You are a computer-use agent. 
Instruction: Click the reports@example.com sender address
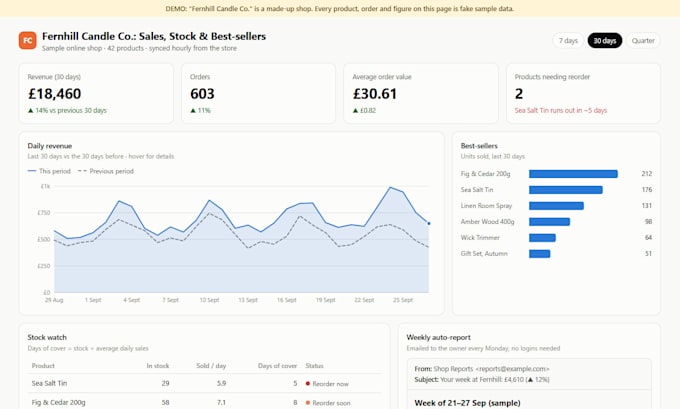(x=512, y=369)
